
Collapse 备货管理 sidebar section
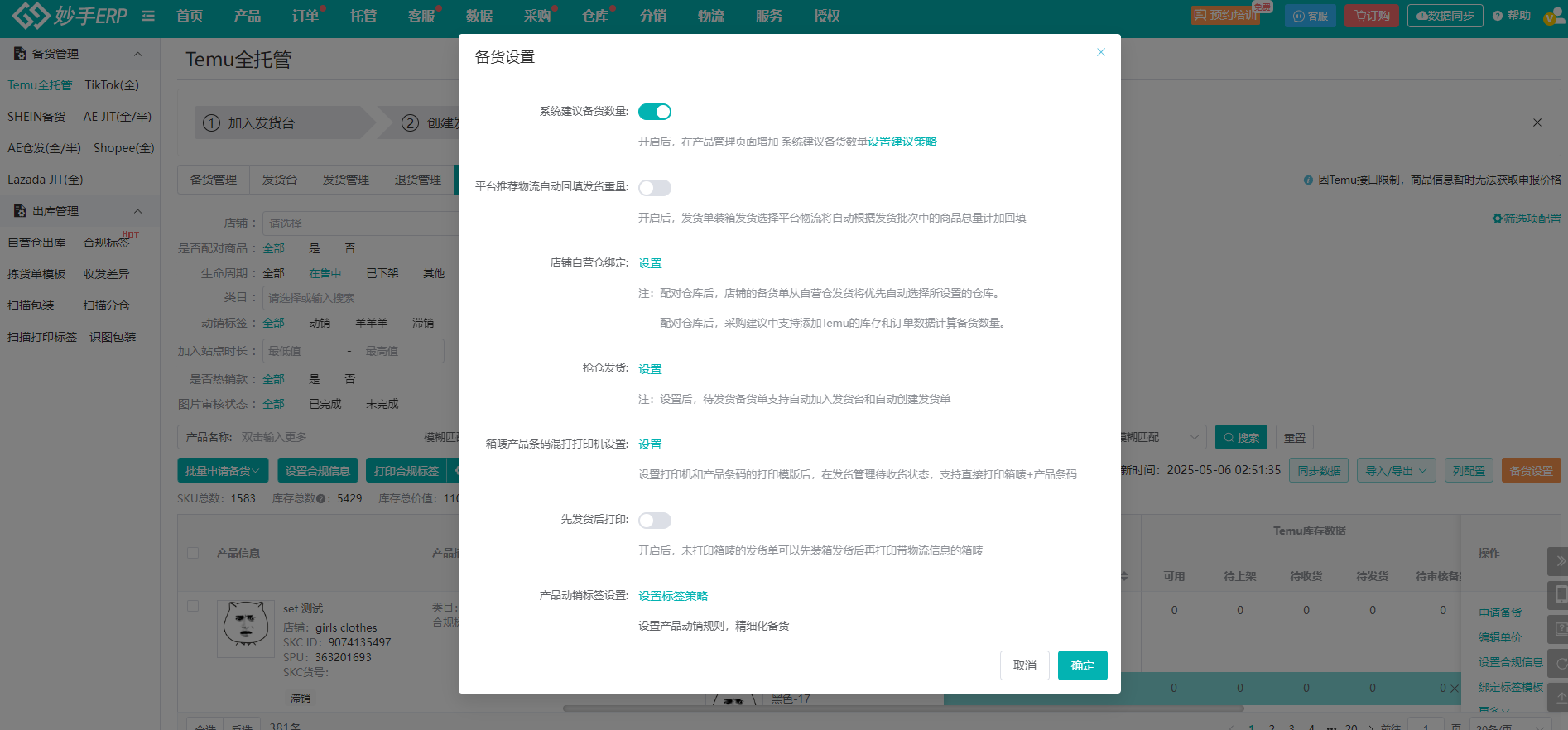point(138,54)
